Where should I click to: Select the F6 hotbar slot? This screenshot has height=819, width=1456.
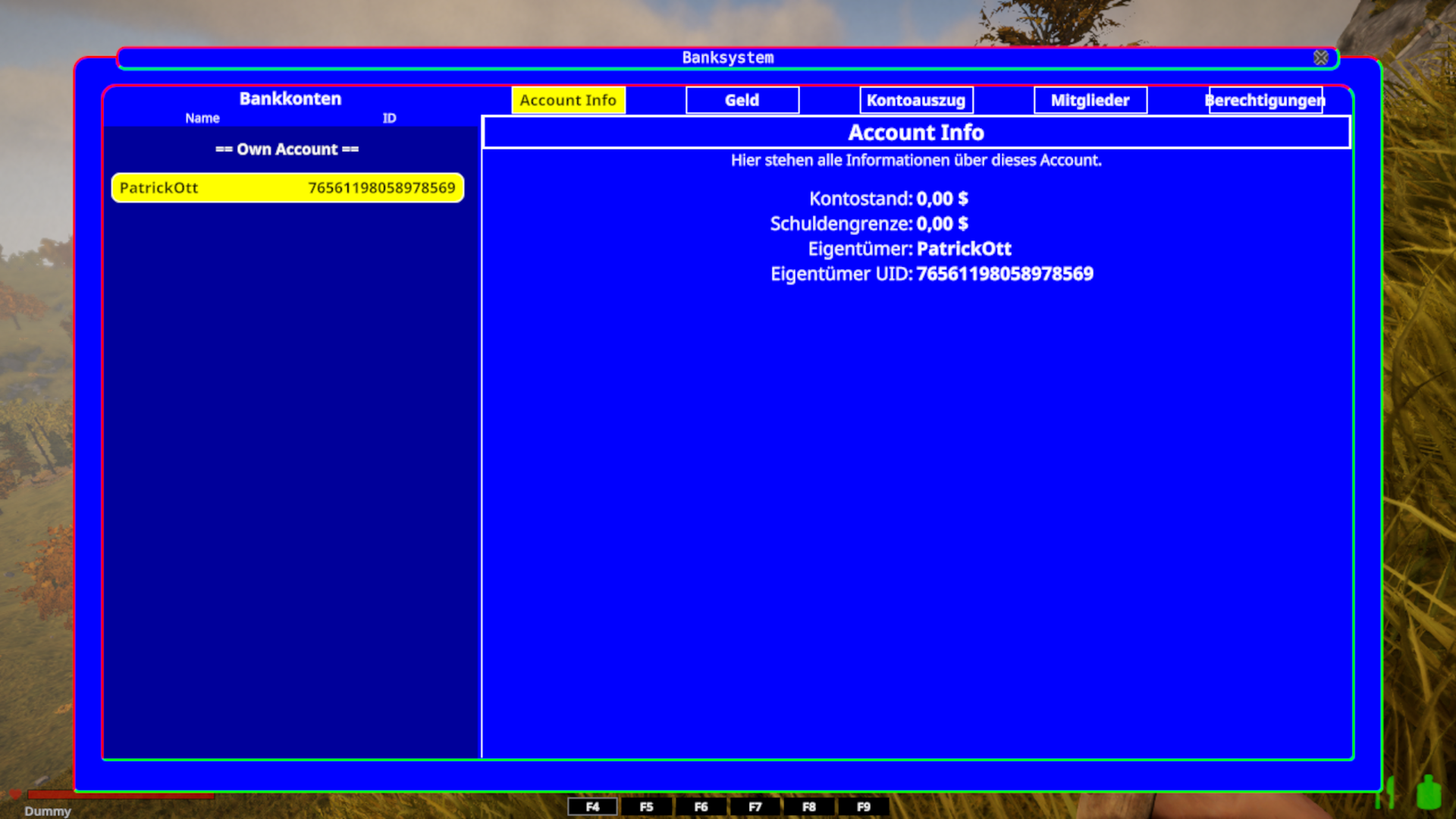[x=701, y=807]
